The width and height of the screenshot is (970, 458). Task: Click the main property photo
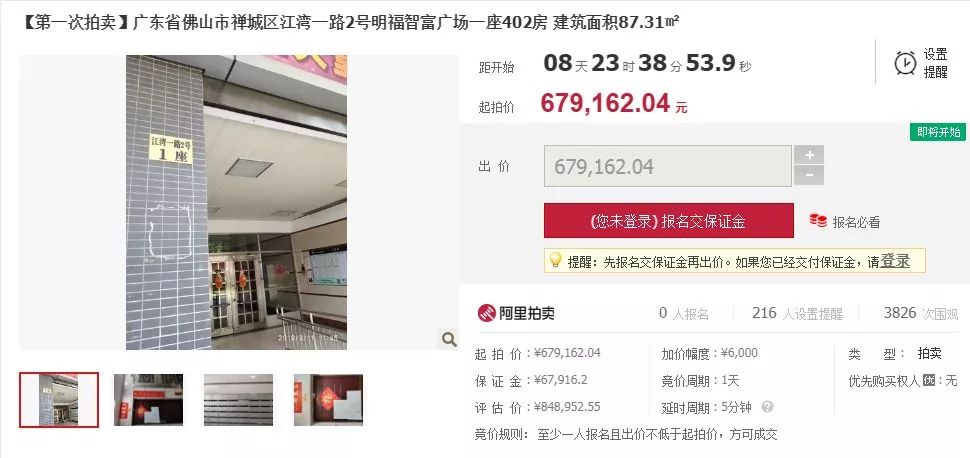point(236,202)
